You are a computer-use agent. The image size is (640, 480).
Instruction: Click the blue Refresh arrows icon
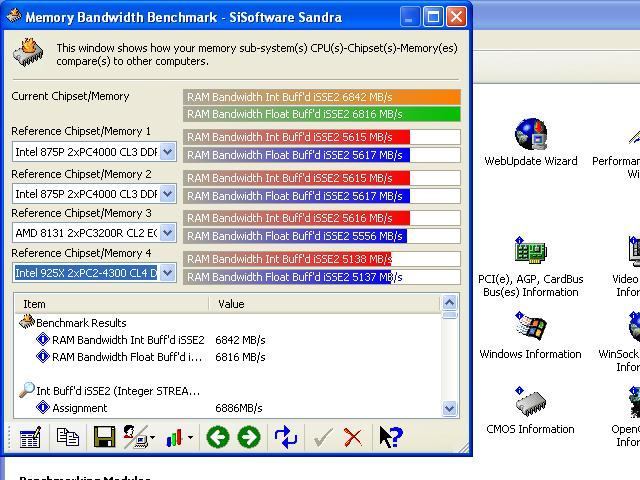(286, 437)
